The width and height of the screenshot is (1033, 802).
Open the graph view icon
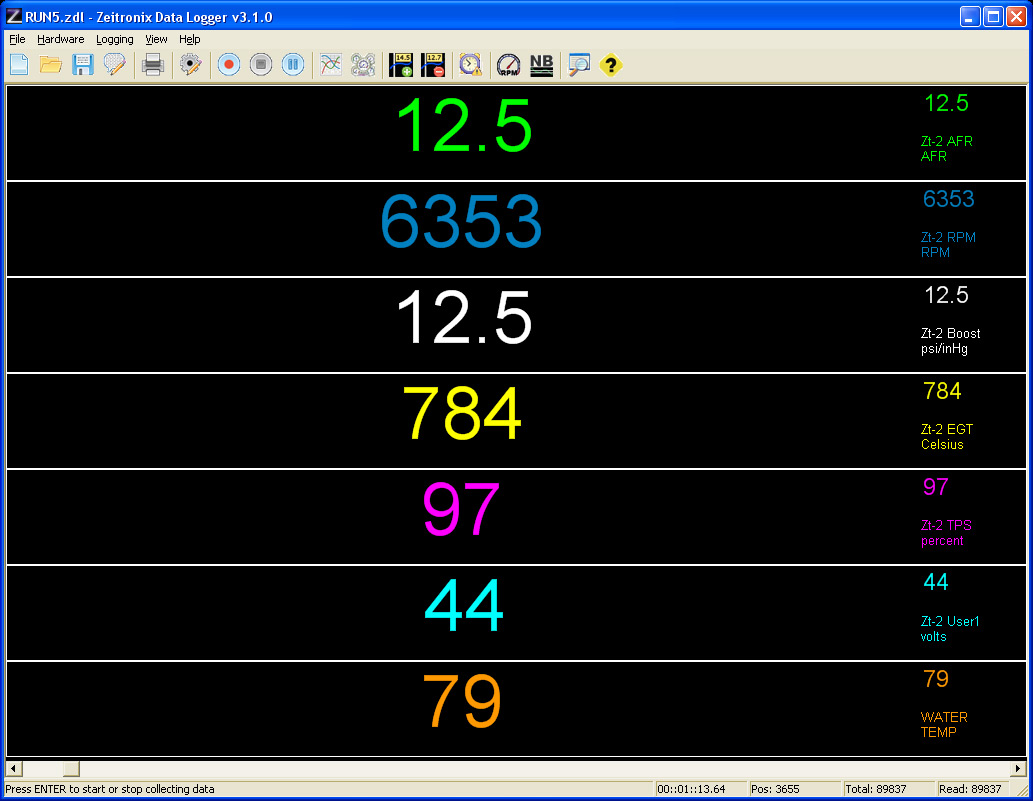pos(330,65)
